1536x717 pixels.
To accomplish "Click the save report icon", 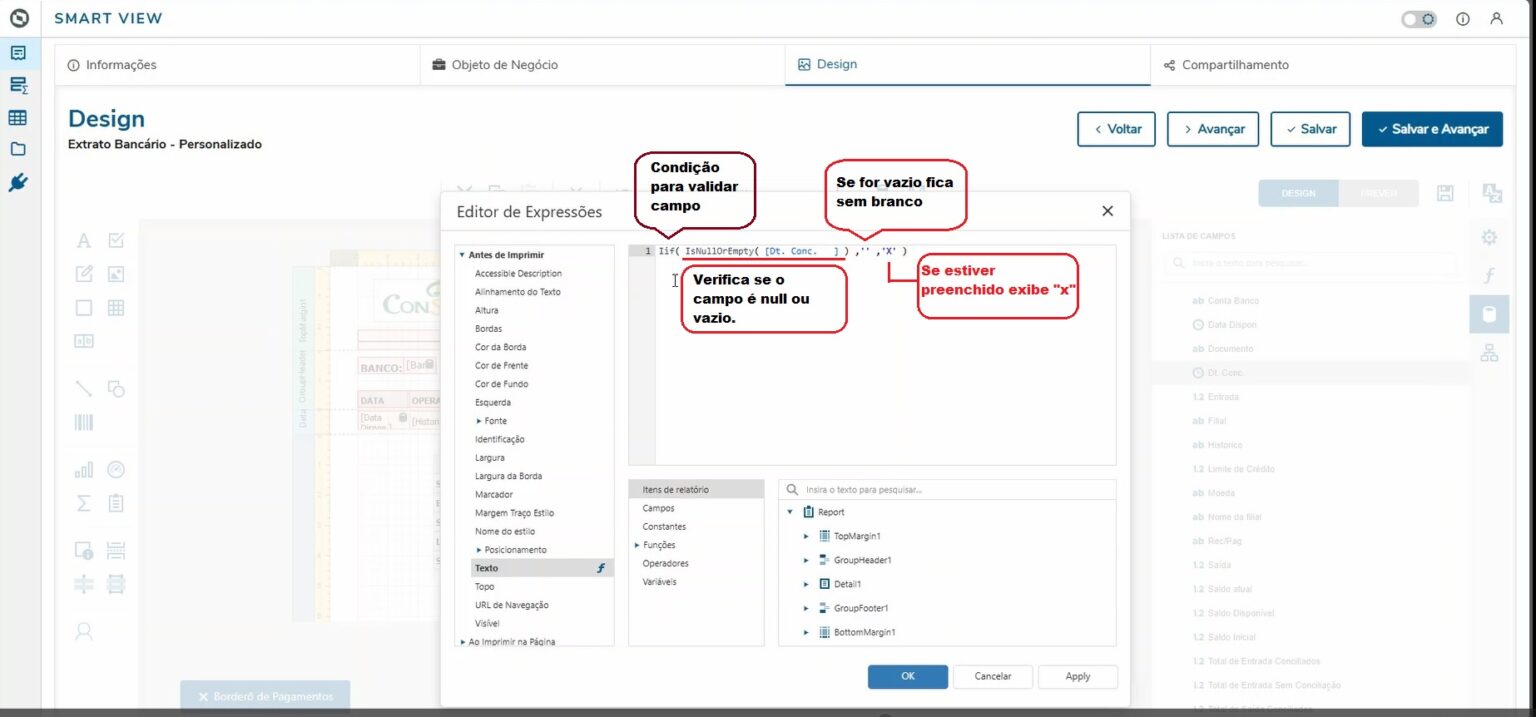I will (x=1445, y=193).
